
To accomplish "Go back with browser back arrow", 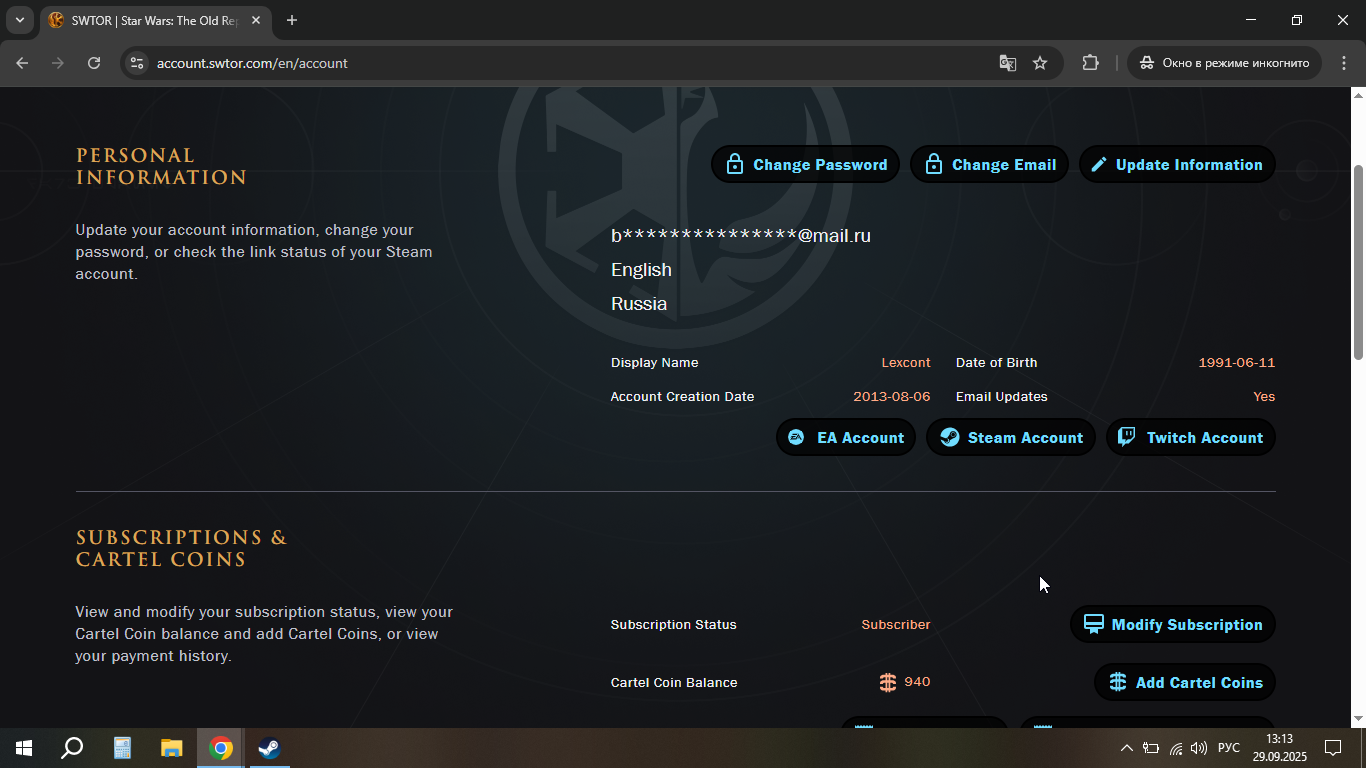I will click(x=22, y=63).
